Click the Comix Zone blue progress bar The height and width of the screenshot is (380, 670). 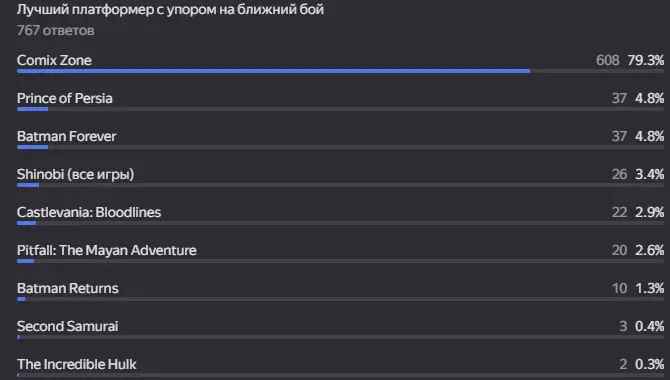click(x=273, y=71)
